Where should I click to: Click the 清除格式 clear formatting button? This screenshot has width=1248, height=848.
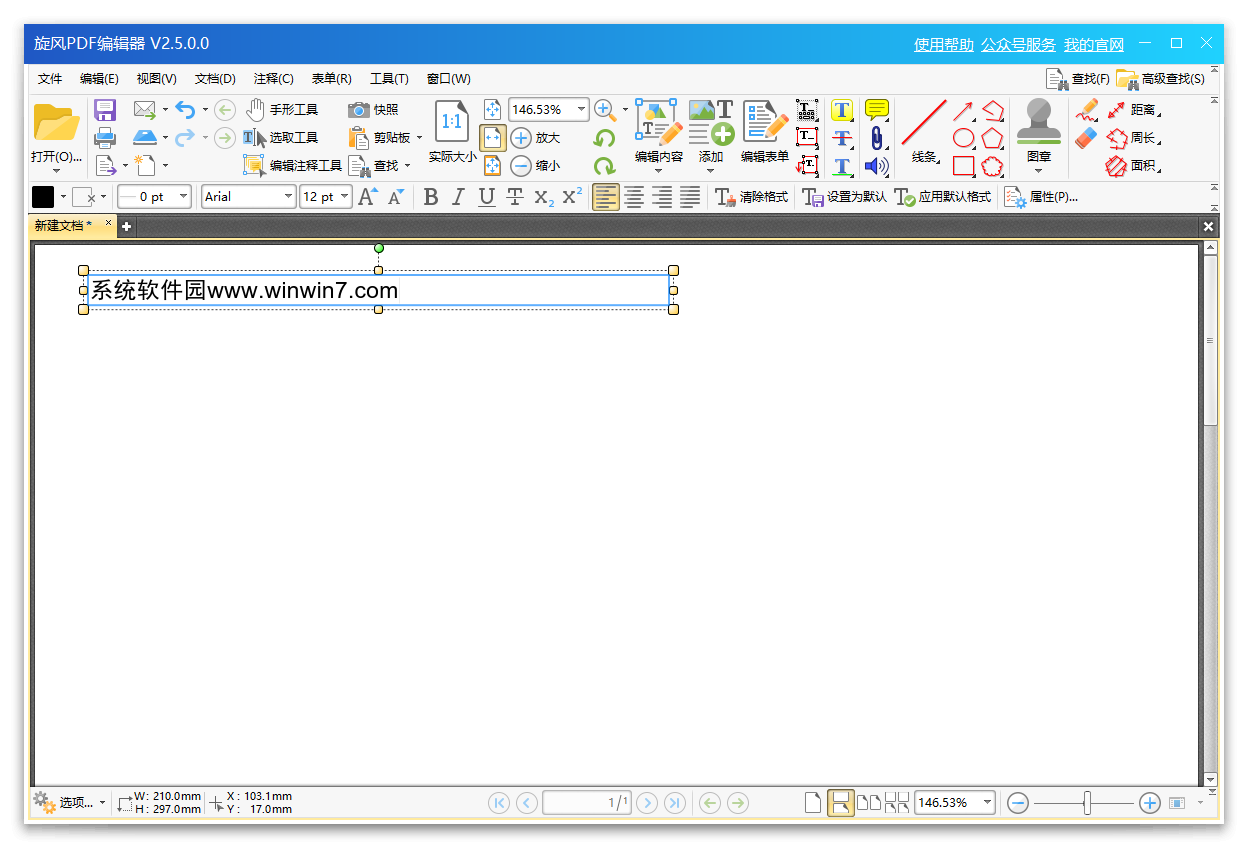pos(752,197)
